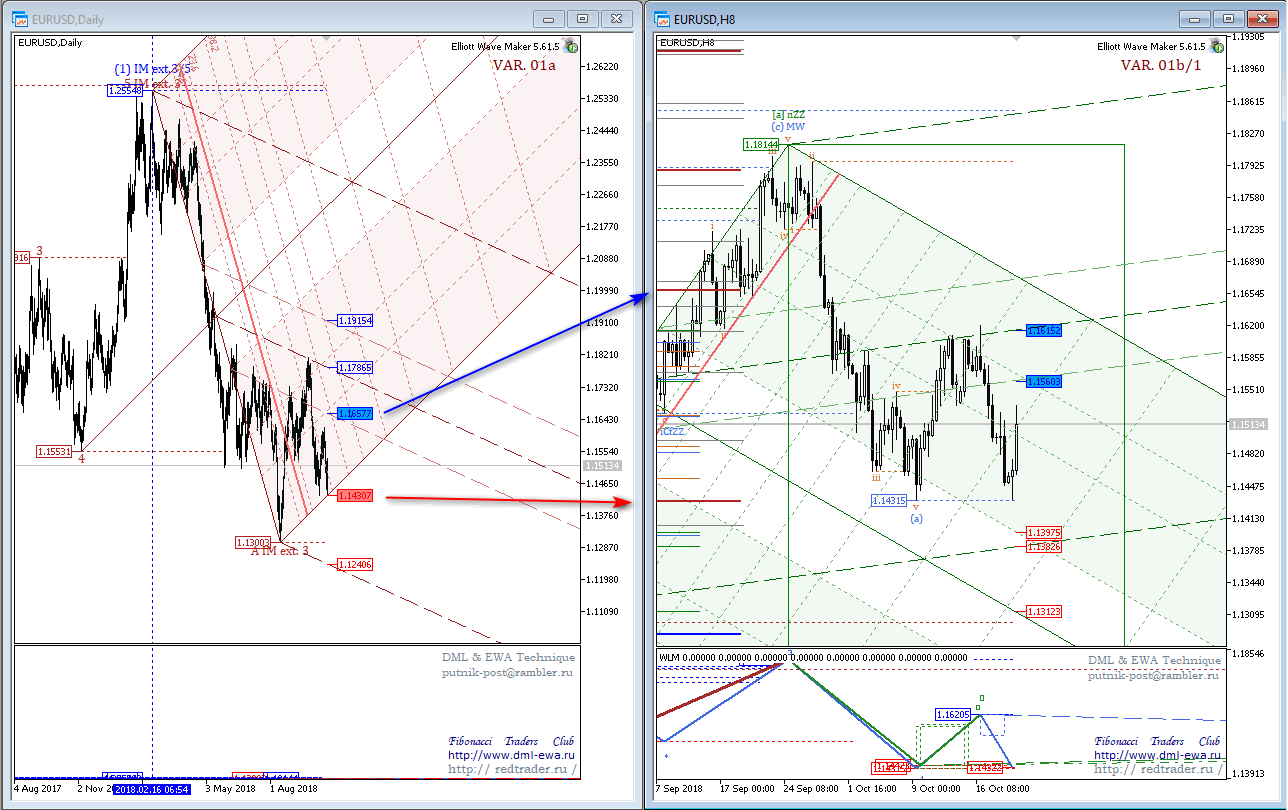This screenshot has height=810, width=1288.
Task: Click the Elliott Wave Maker icon on Daily chart
Action: click(570, 45)
